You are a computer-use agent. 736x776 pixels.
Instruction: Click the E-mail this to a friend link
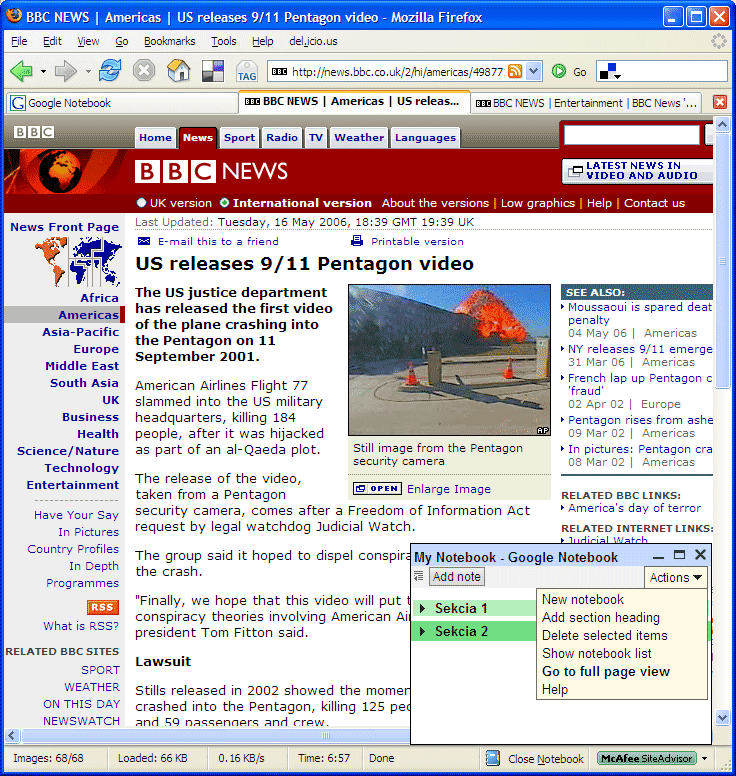[x=218, y=241]
